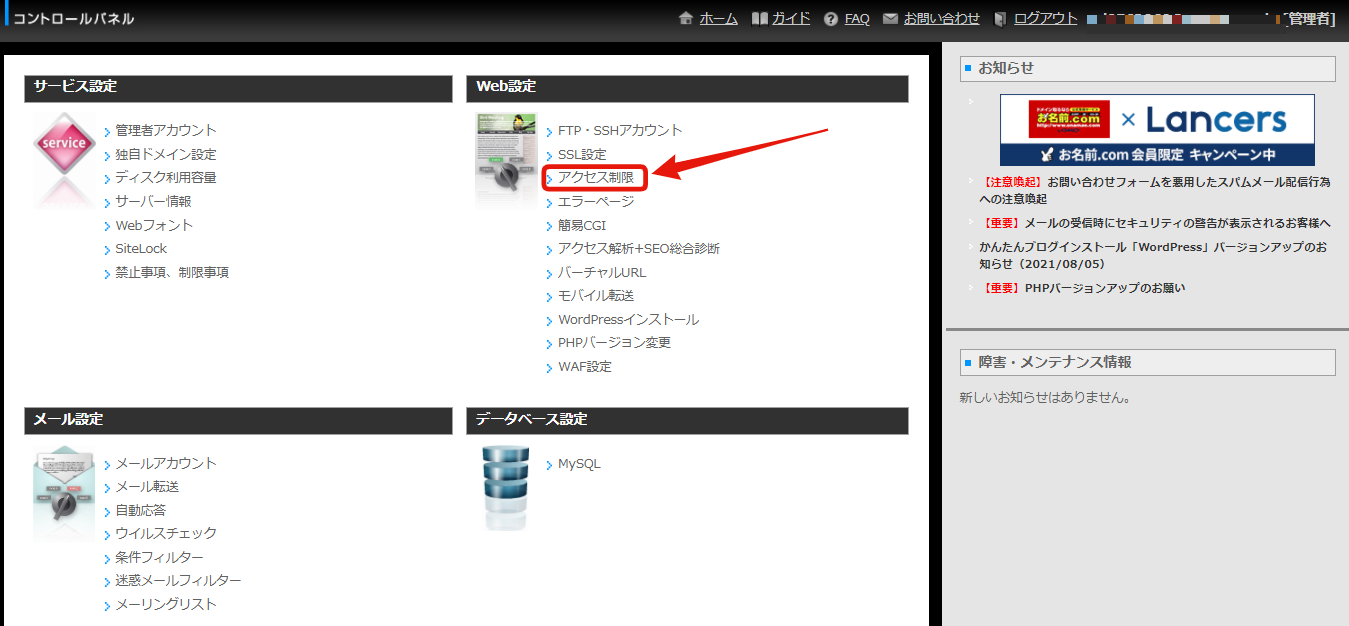Click the home icon in top bar
The height and width of the screenshot is (626, 1349).
(686, 19)
